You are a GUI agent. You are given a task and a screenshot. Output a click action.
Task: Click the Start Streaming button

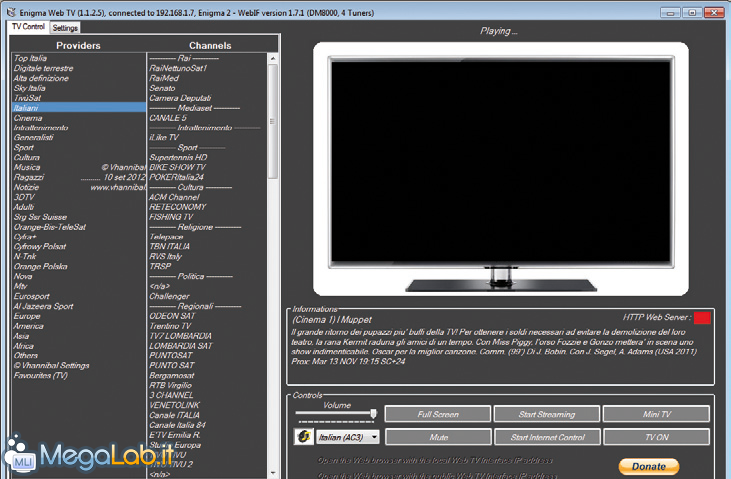(x=546, y=414)
